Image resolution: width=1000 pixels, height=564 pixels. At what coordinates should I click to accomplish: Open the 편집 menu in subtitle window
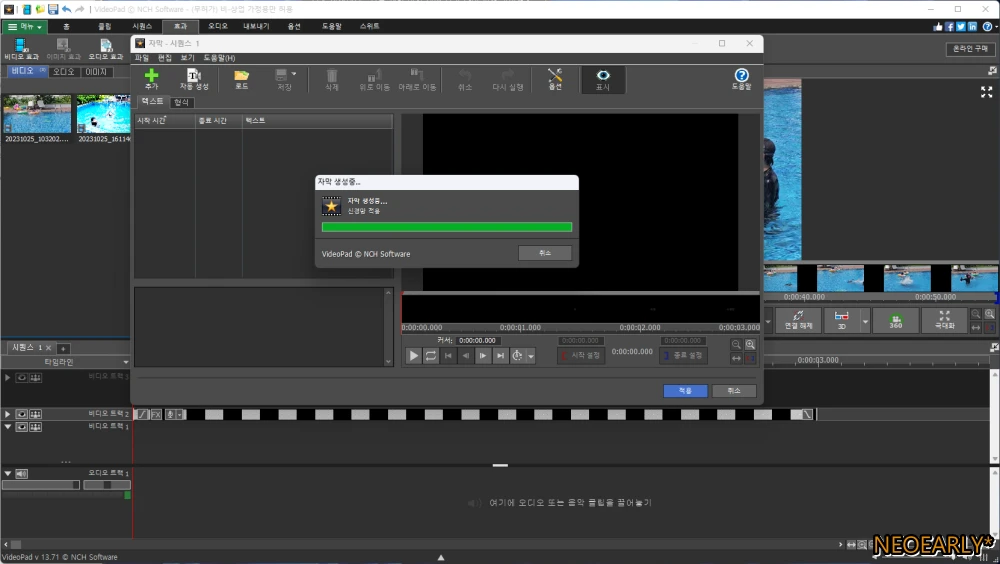coord(165,58)
